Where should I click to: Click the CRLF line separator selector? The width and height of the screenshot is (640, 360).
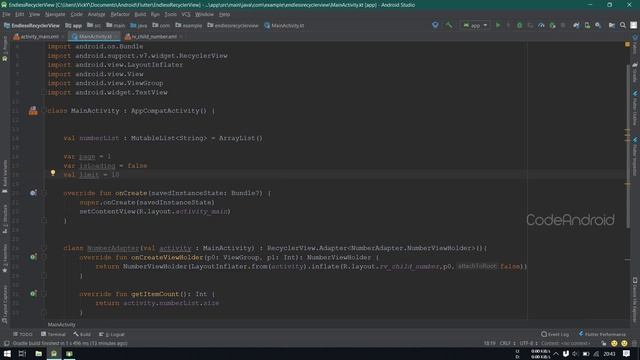[x=507, y=343]
